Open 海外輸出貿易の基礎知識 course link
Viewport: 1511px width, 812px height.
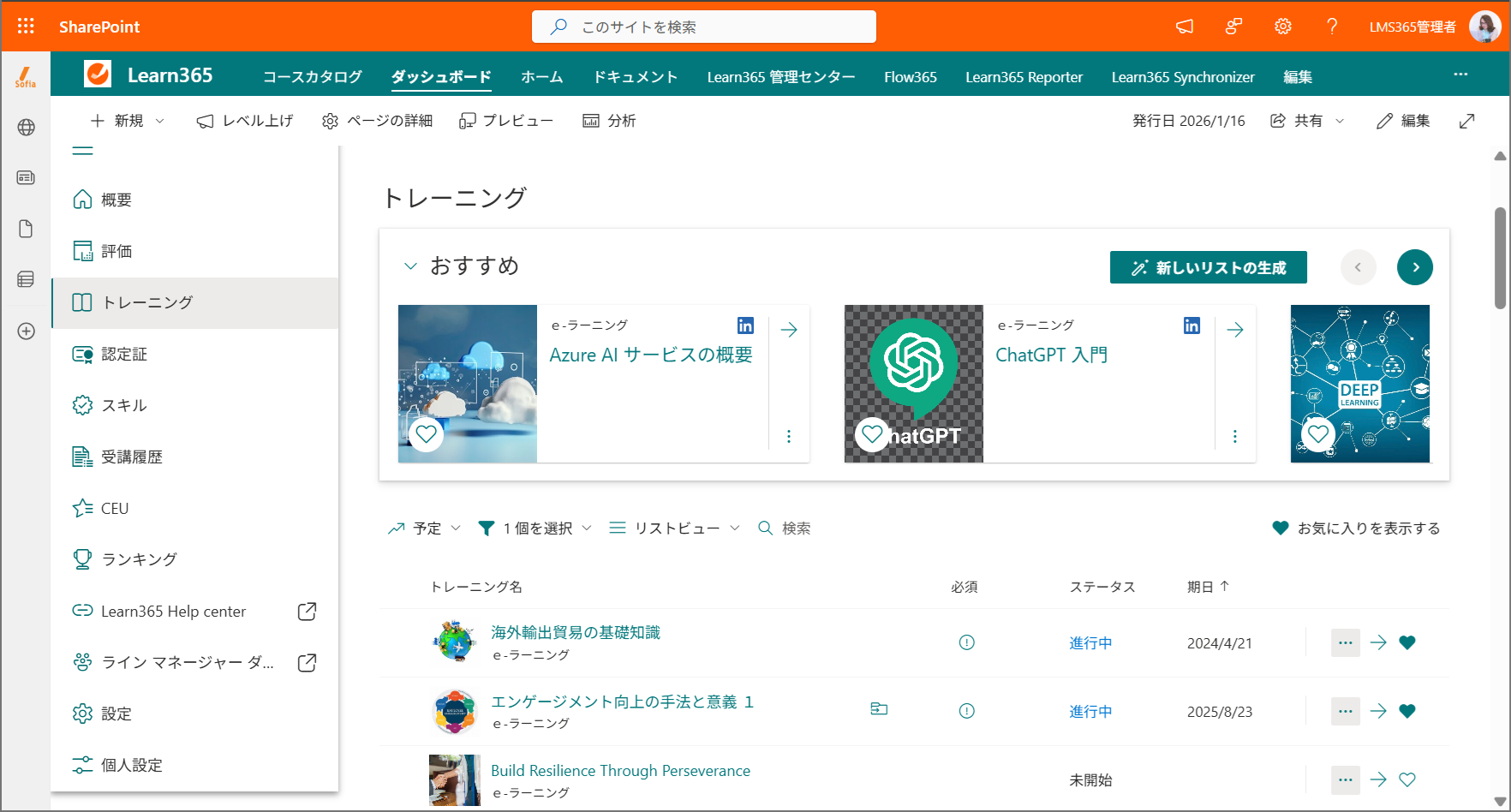pyautogui.click(x=576, y=632)
